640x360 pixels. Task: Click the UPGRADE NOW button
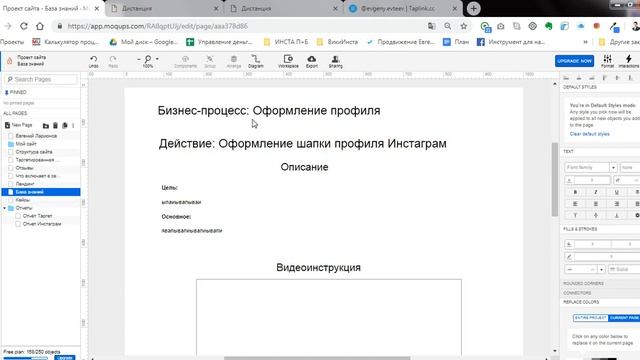tap(574, 61)
